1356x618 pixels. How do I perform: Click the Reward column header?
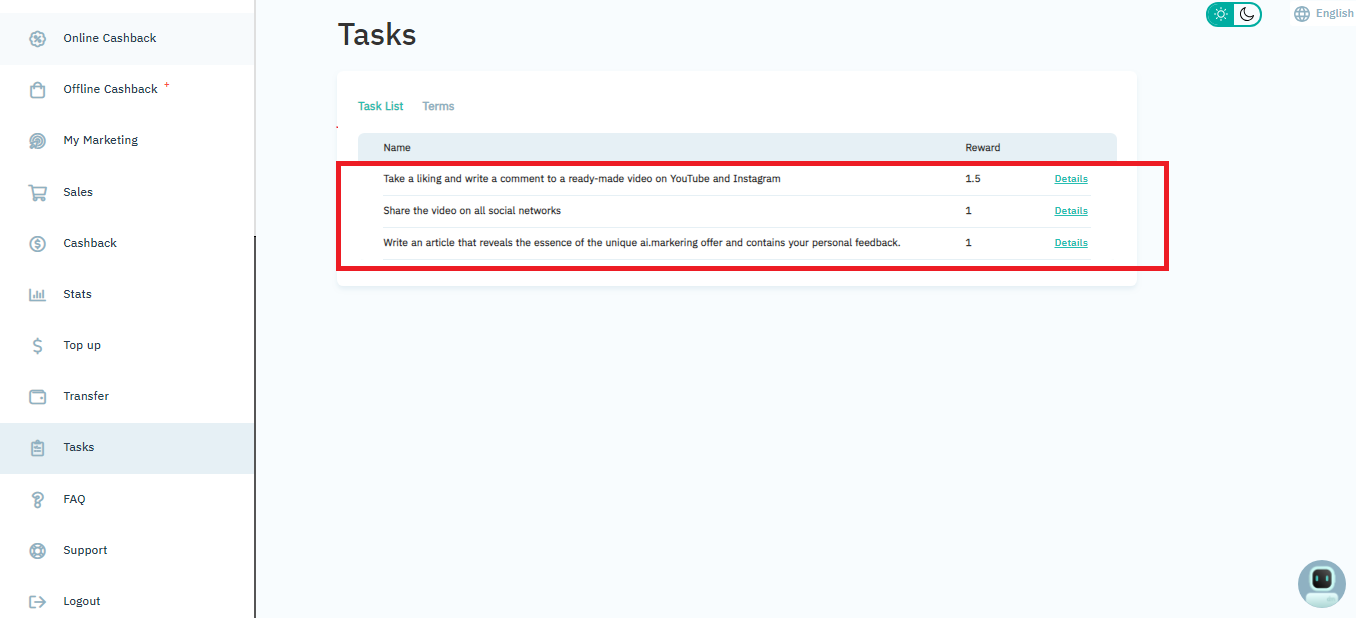[982, 148]
